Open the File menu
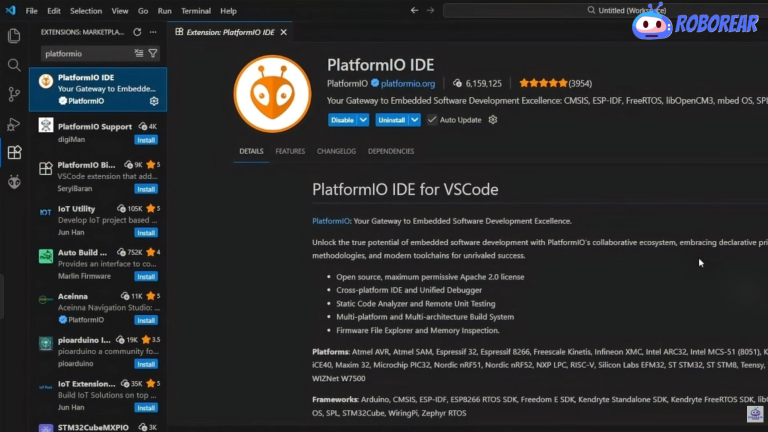 [x=31, y=11]
